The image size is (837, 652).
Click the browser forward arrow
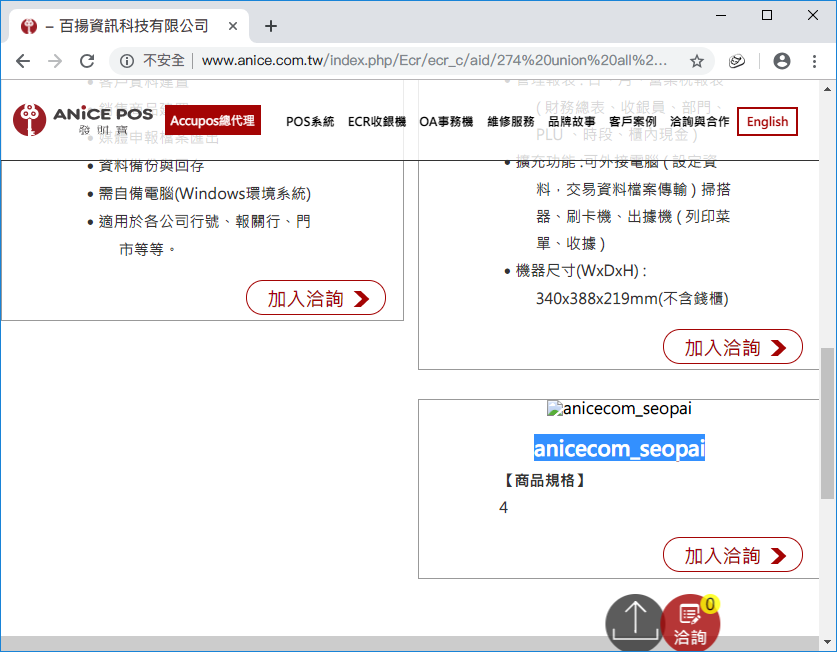(55, 61)
